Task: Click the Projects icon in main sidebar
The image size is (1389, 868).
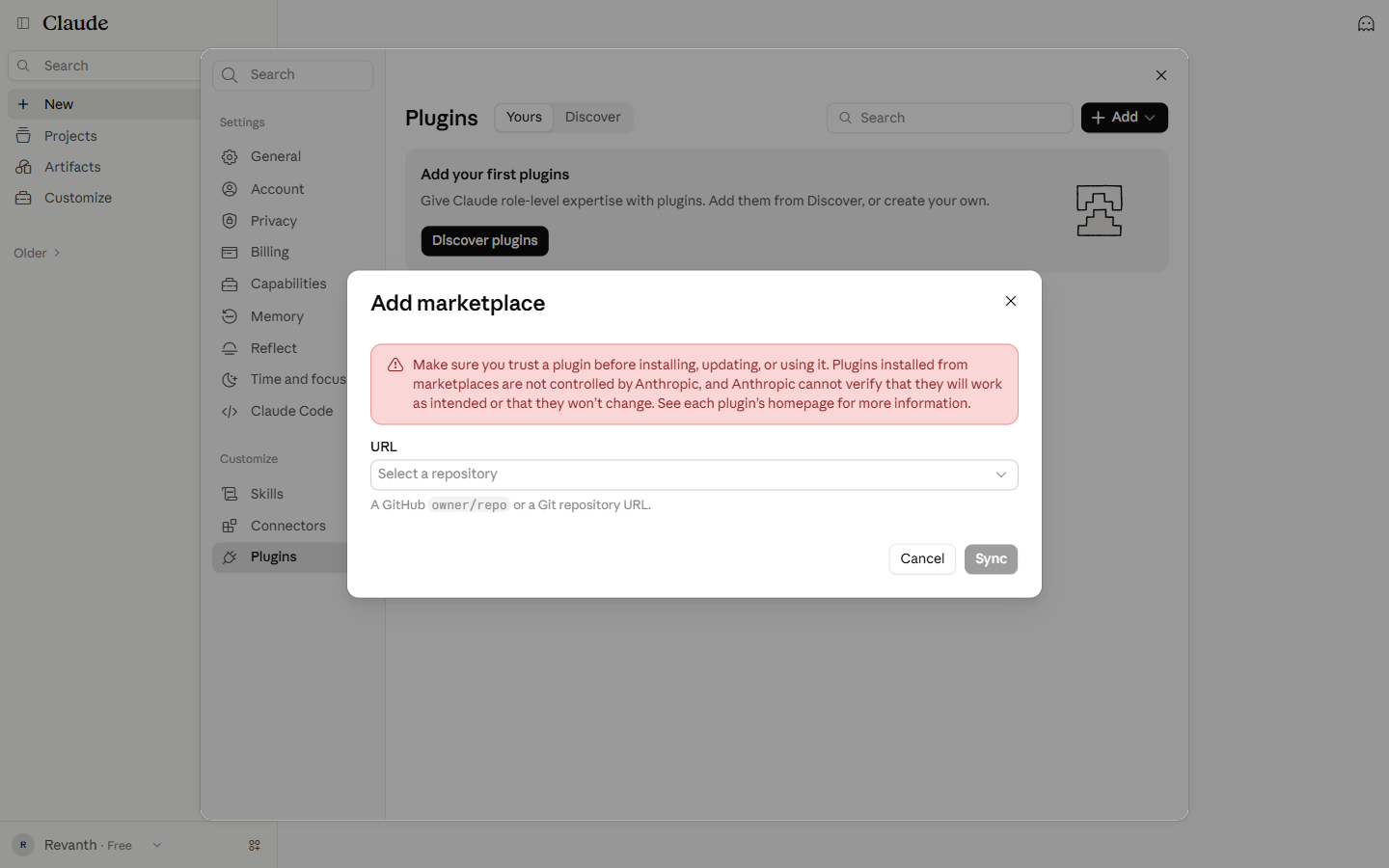Action: click(x=23, y=136)
